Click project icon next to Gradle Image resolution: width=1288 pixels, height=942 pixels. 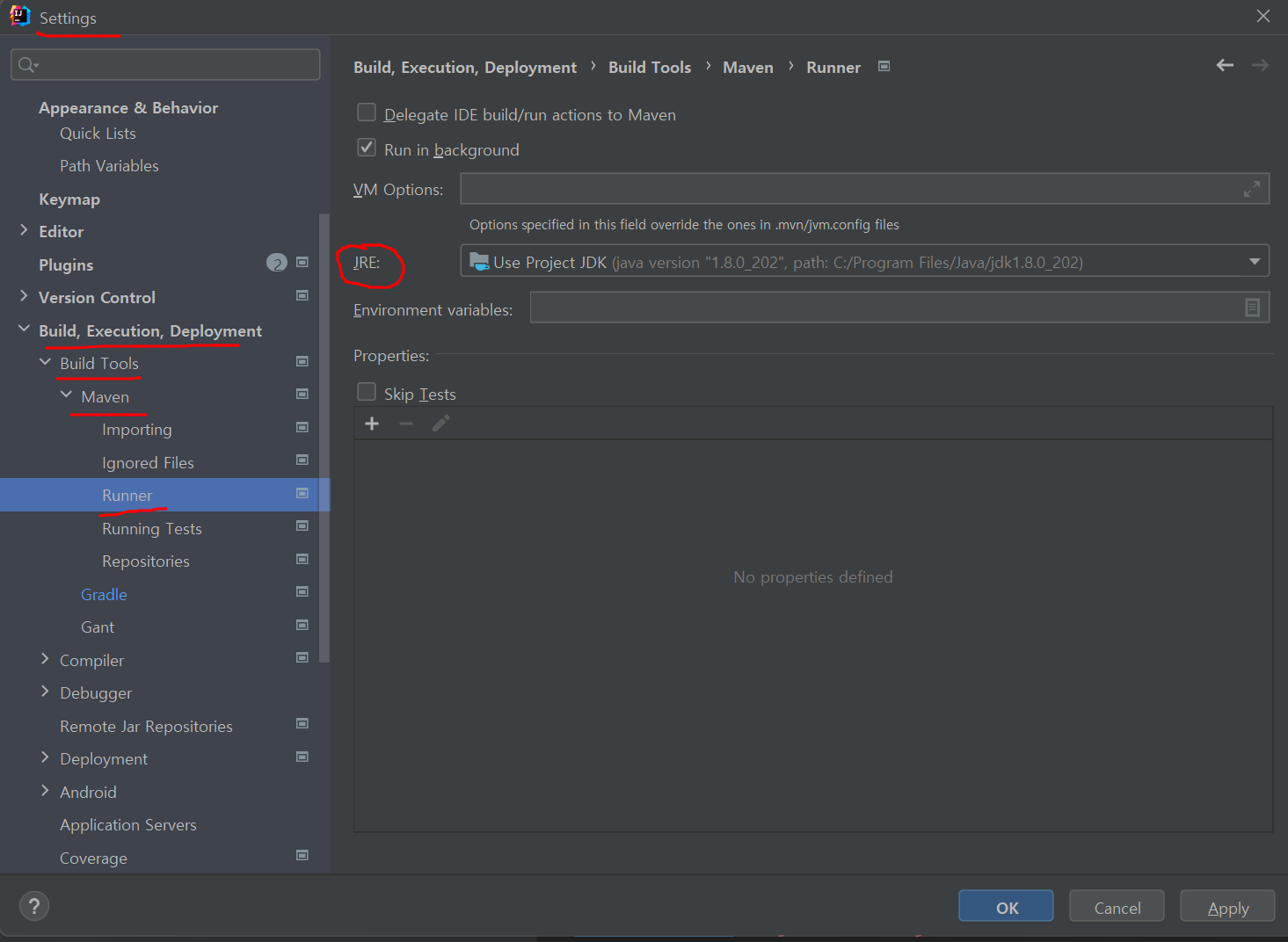tap(302, 592)
